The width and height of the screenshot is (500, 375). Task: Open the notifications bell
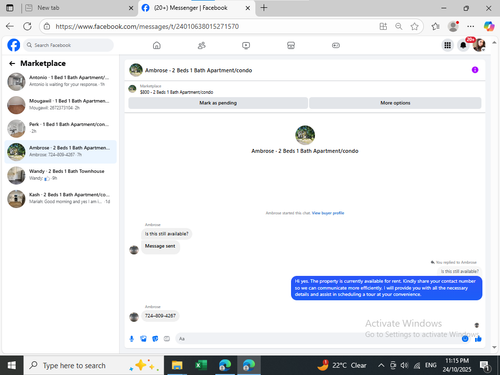(x=463, y=45)
